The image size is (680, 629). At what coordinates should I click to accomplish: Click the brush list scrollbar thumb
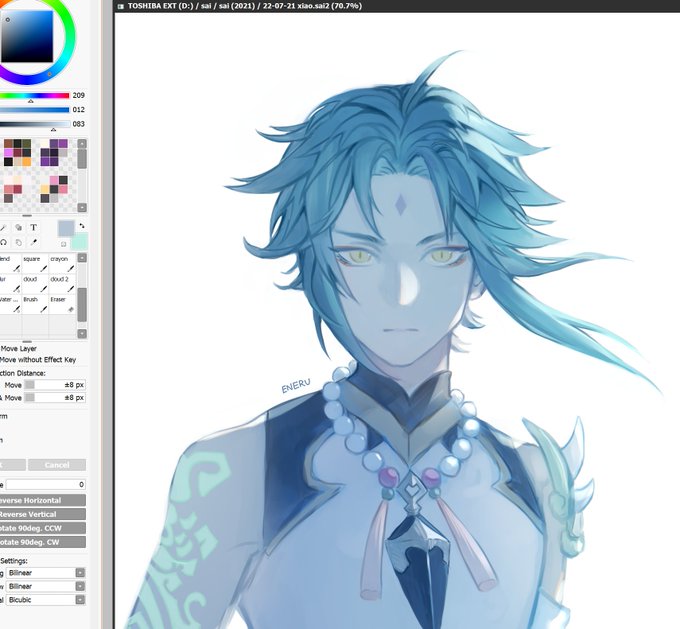pyautogui.click(x=82, y=305)
